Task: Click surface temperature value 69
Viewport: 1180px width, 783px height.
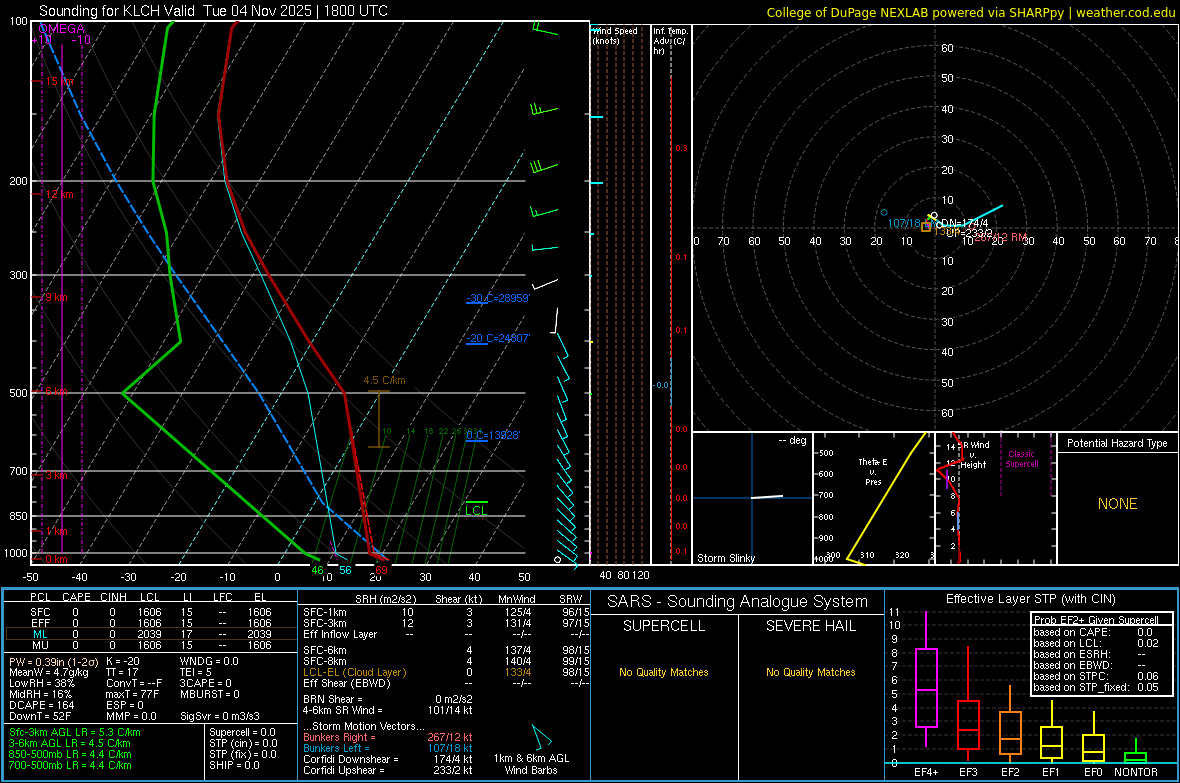Action: 382,571
